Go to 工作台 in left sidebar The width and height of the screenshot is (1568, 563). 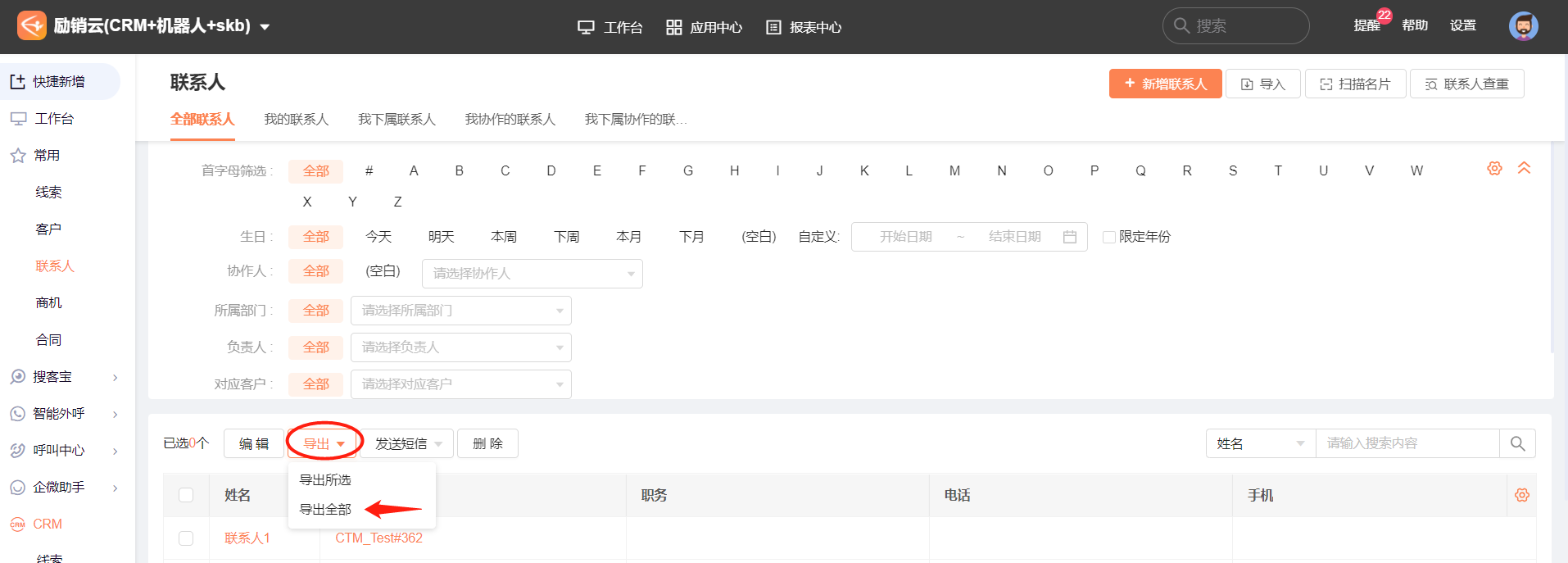(54, 119)
